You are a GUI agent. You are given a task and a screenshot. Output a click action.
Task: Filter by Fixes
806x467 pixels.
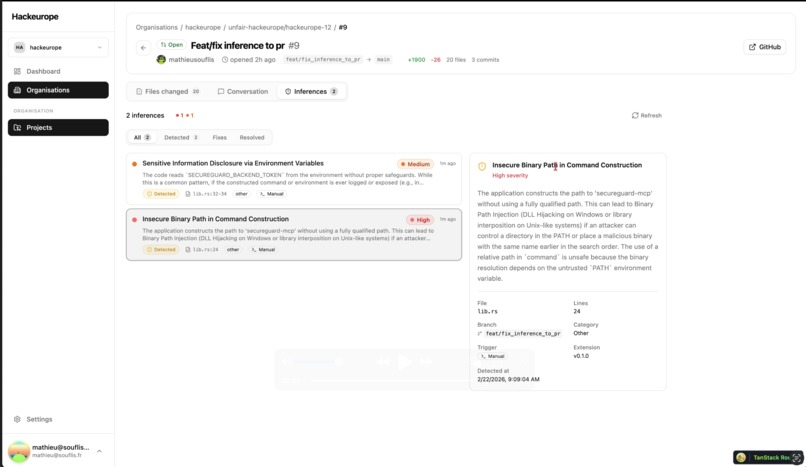point(219,138)
